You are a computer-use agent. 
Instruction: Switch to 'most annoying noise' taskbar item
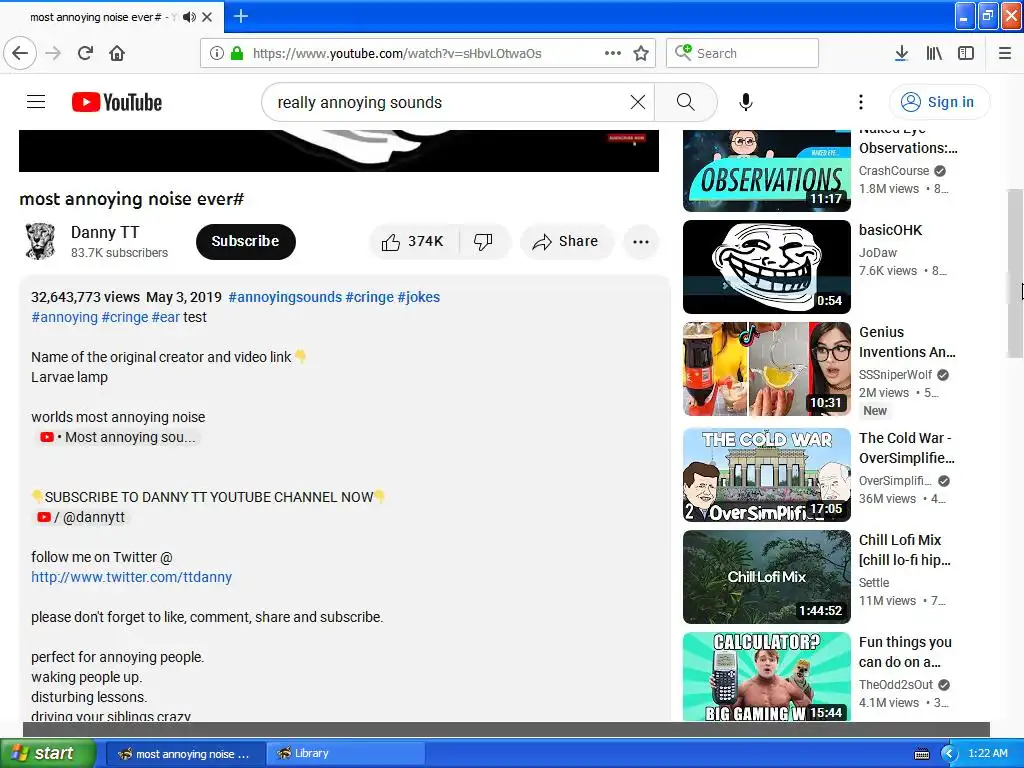pyautogui.click(x=185, y=754)
